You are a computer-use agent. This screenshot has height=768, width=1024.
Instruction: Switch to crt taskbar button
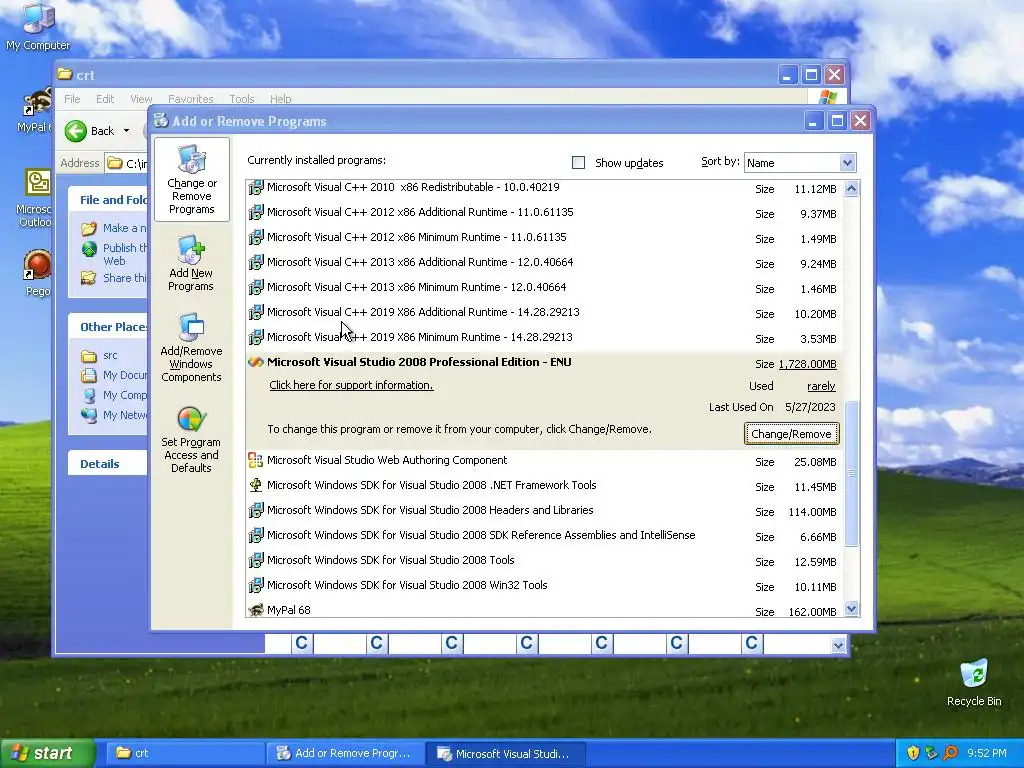184,753
